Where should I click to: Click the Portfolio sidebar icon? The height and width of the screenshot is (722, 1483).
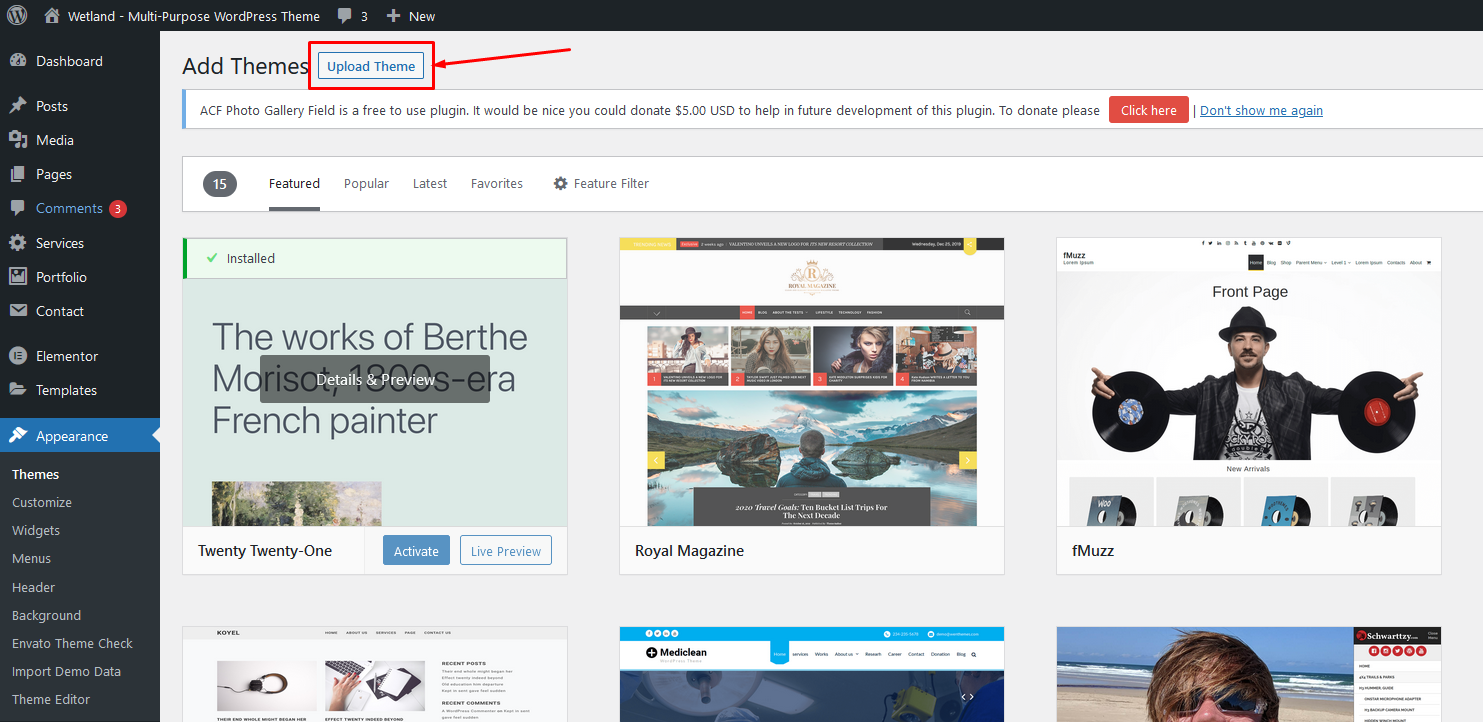click(x=18, y=277)
